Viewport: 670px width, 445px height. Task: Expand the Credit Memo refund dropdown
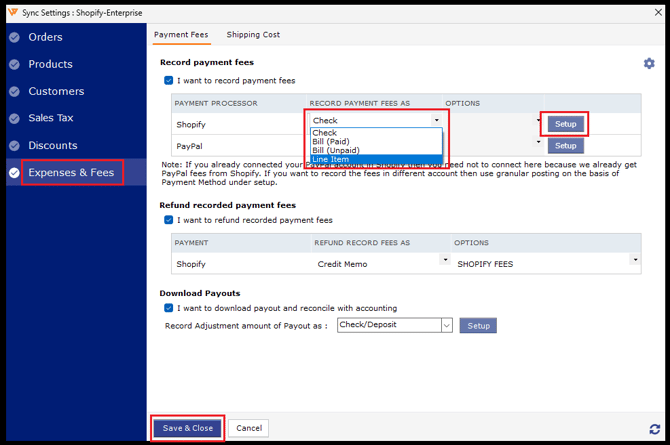pos(445,261)
